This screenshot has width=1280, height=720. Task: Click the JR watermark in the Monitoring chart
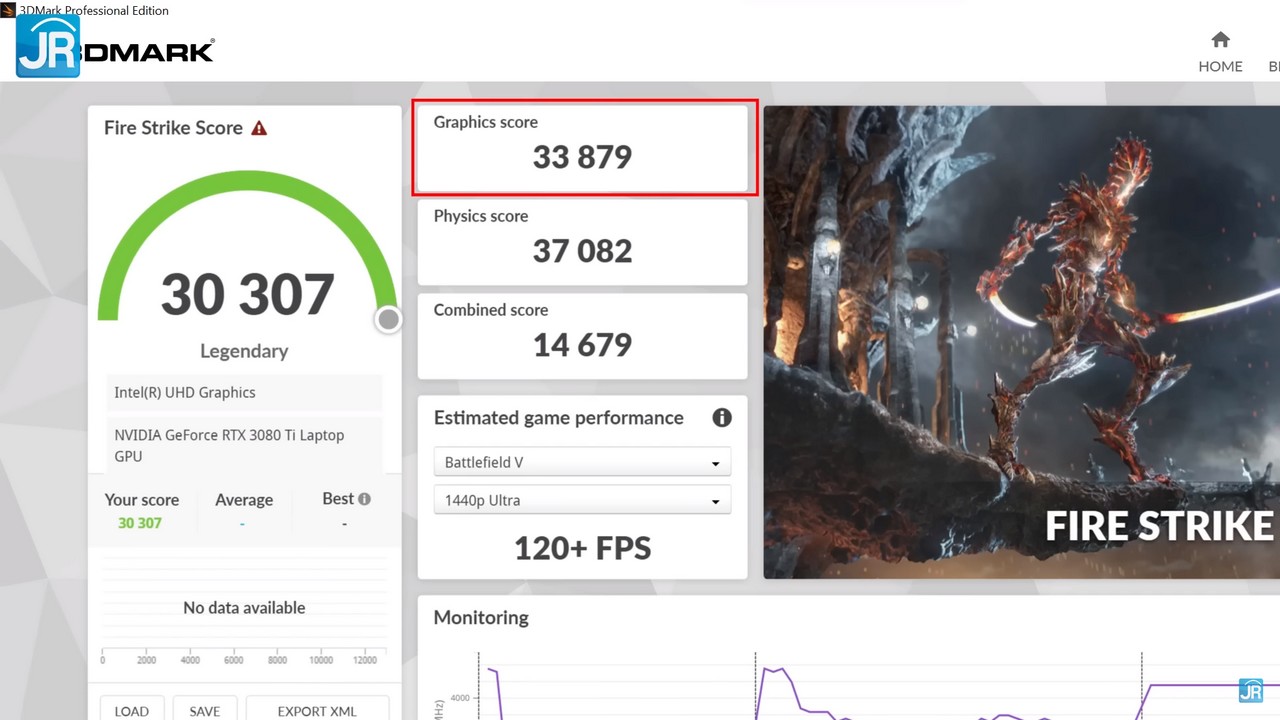pyautogui.click(x=1250, y=690)
